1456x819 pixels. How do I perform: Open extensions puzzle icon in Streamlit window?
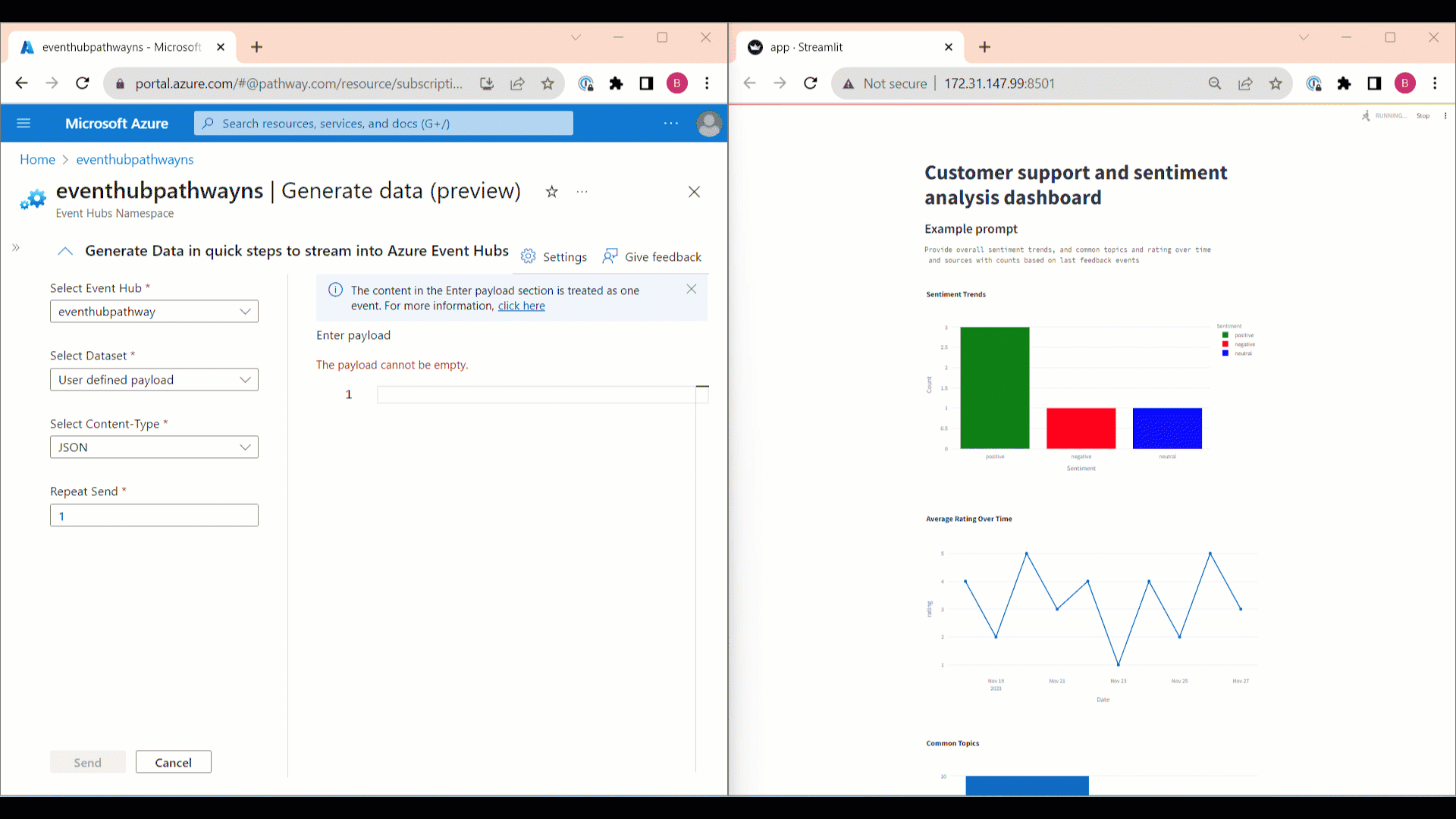coord(1344,83)
